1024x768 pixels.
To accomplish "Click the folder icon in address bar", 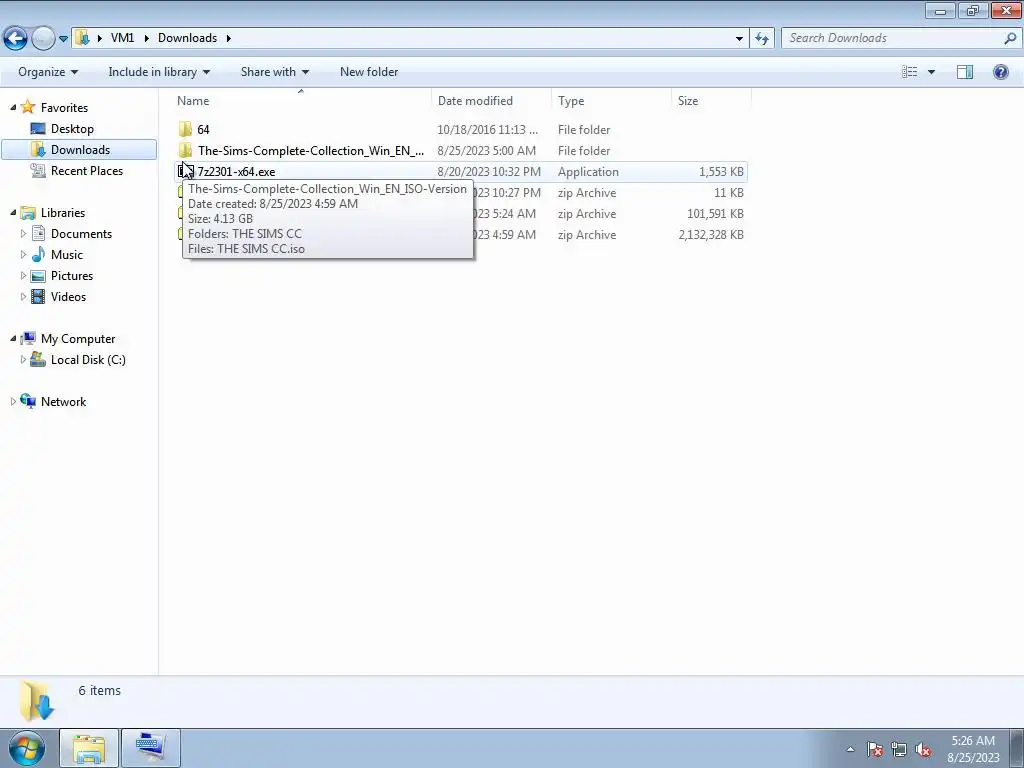I will click(82, 38).
